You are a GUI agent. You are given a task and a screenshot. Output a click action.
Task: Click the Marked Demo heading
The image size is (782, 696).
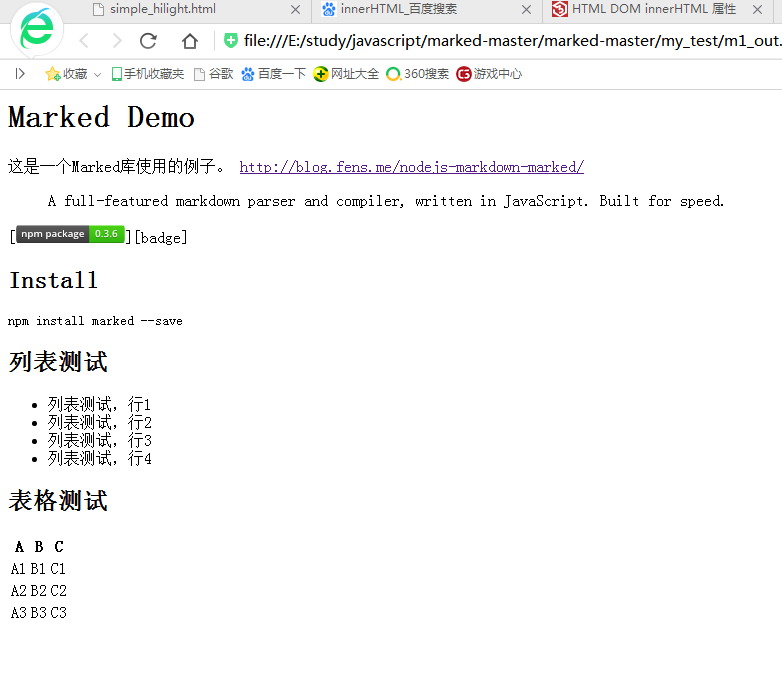101,118
